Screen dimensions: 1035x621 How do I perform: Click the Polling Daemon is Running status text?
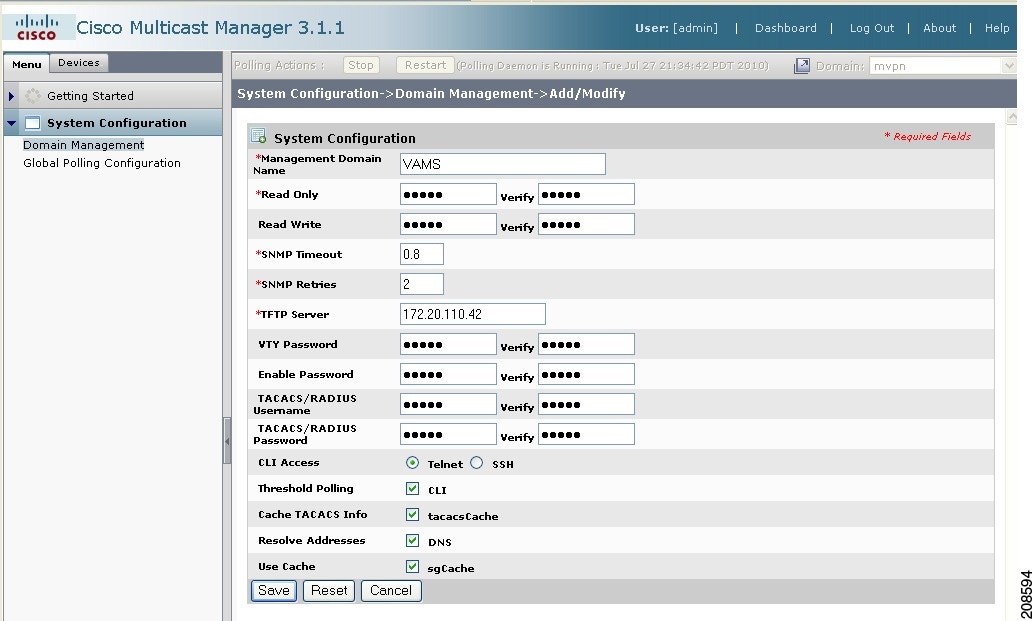(613, 65)
